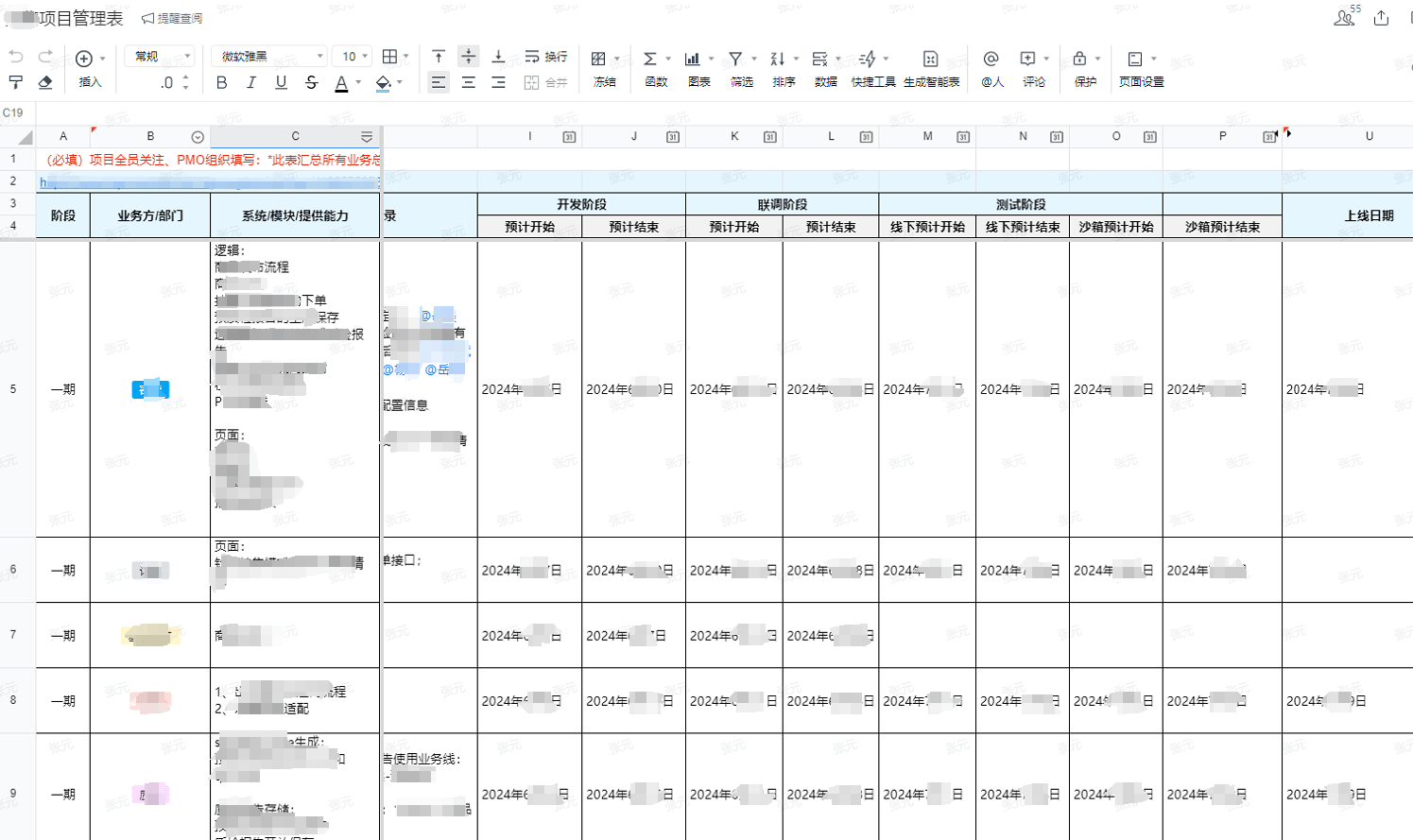Click the circled arrow in column B header
The image size is (1413, 840).
(x=197, y=137)
